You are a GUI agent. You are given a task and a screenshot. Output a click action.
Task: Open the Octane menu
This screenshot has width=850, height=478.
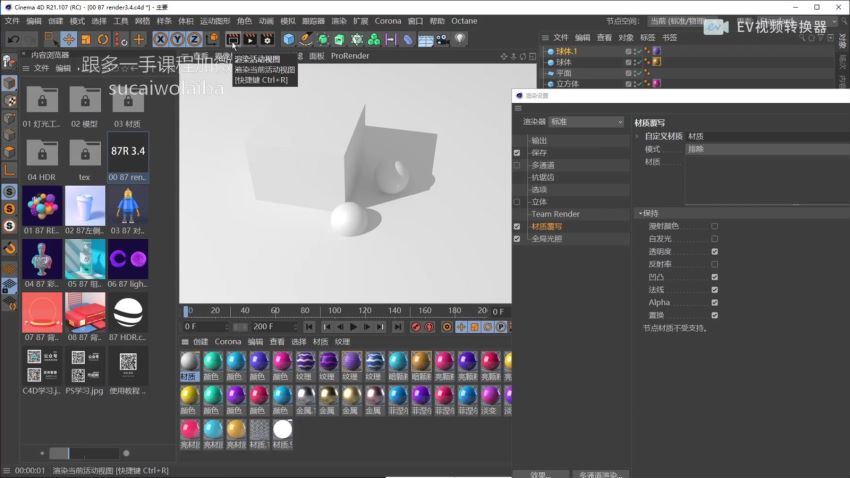click(x=464, y=21)
